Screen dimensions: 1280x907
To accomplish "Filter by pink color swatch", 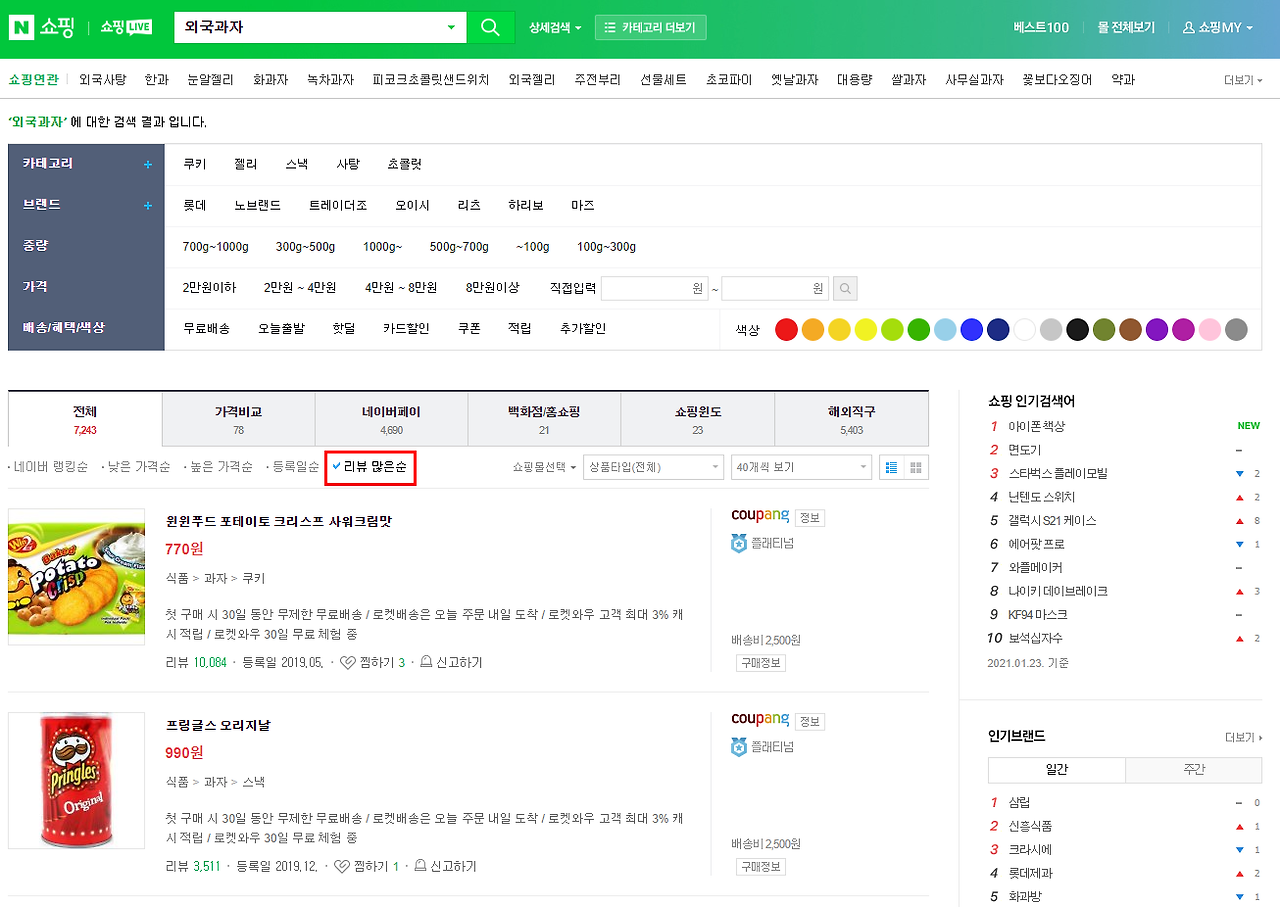I will pos(1210,329).
